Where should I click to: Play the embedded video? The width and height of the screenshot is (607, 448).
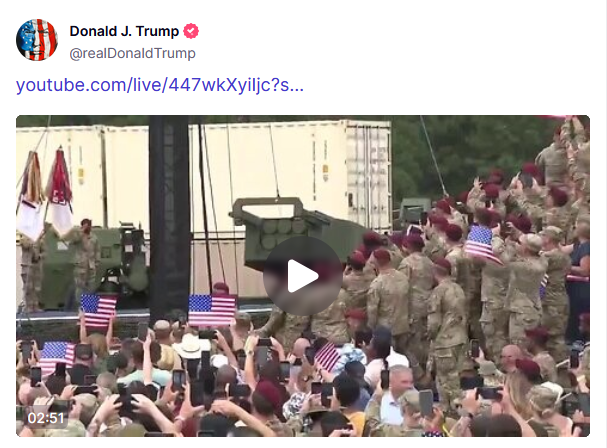(303, 276)
